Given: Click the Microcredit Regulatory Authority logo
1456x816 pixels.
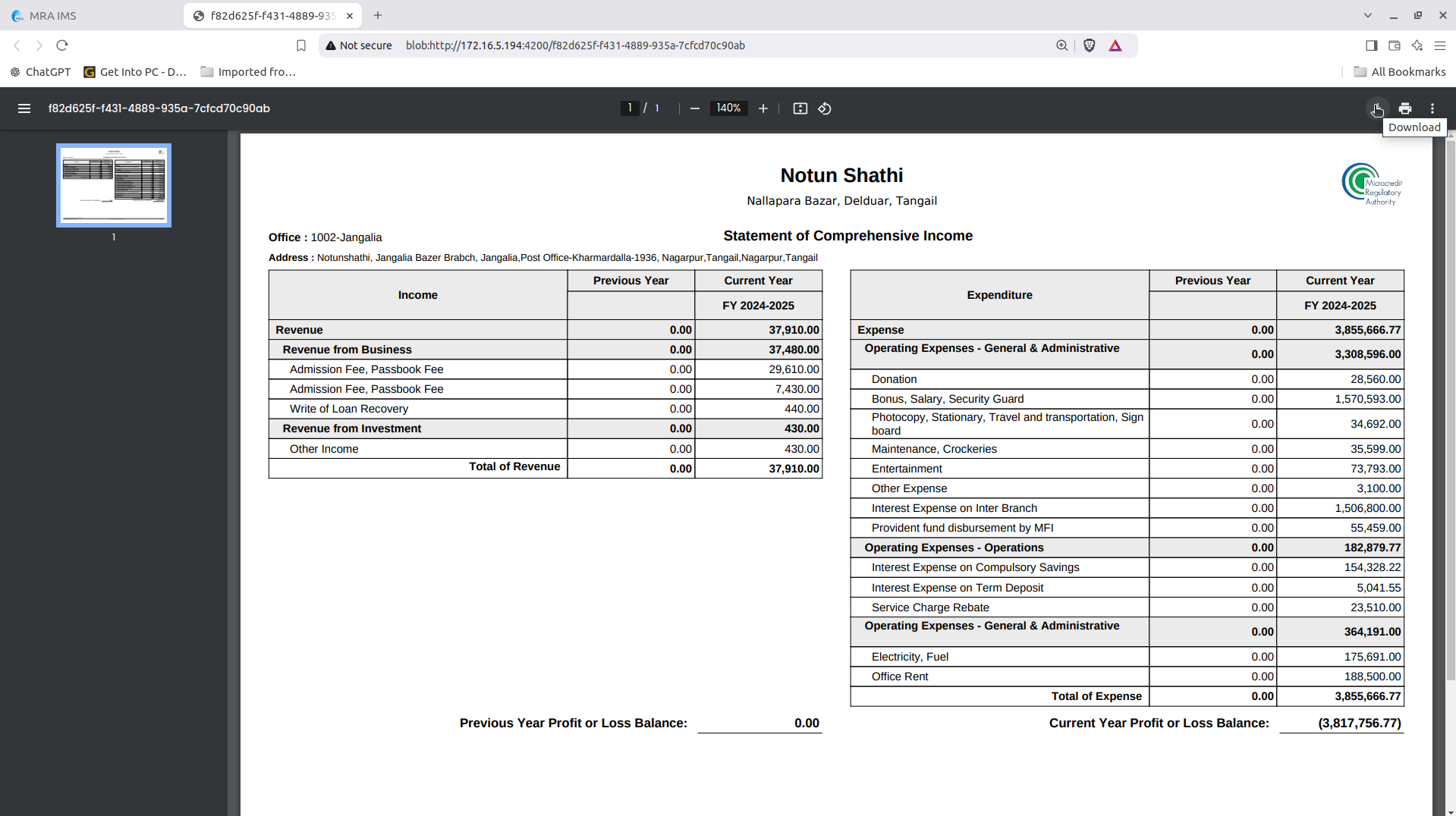Looking at the screenshot, I should [x=1372, y=184].
